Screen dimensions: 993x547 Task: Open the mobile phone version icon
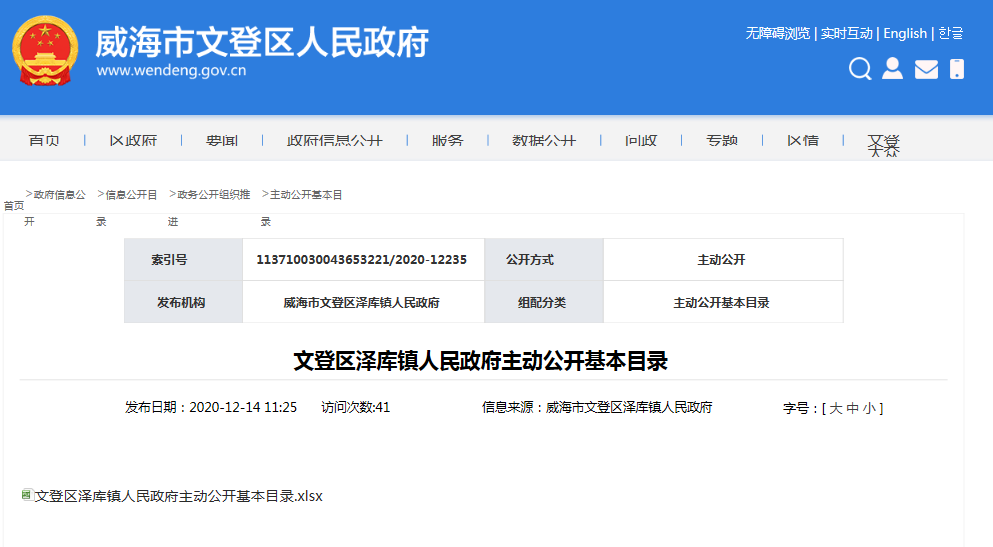[957, 69]
